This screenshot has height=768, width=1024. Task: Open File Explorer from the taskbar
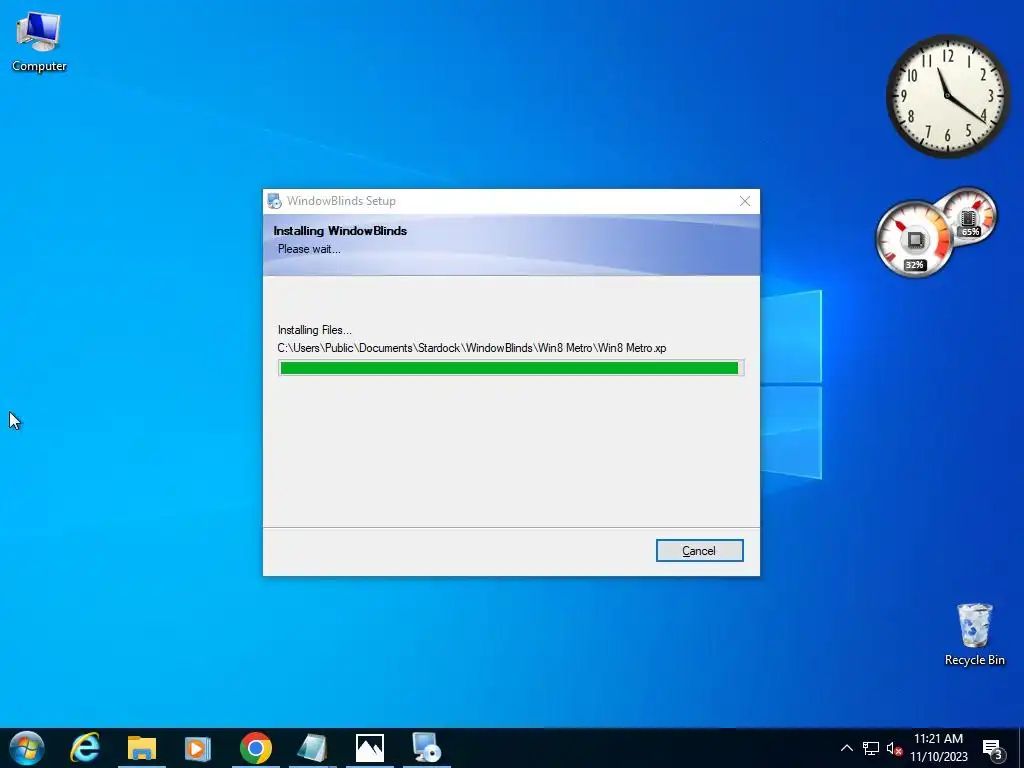click(x=142, y=748)
